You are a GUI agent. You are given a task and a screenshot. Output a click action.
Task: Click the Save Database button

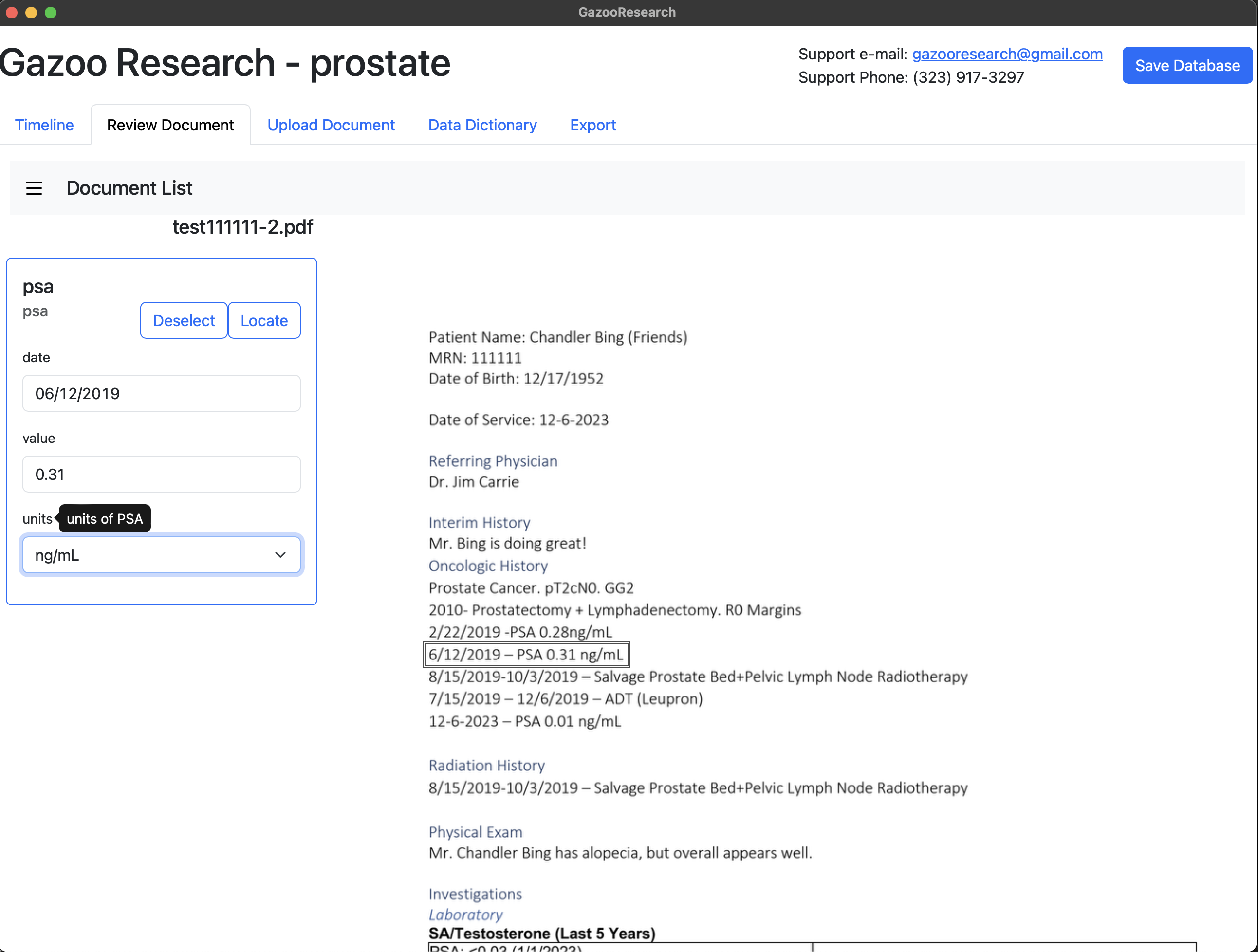coord(1187,65)
